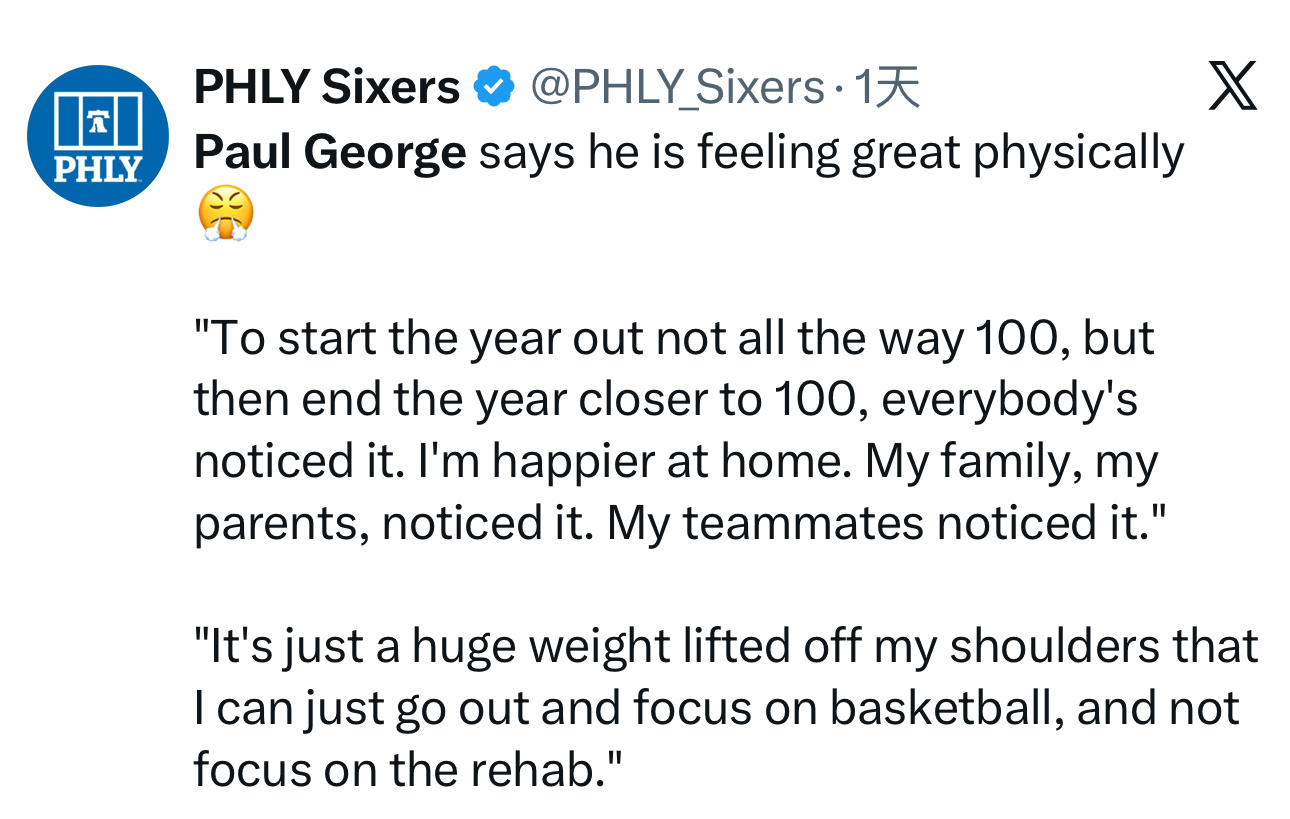
Task: Open the @PHLY_Sixers handle link
Action: coord(675,88)
